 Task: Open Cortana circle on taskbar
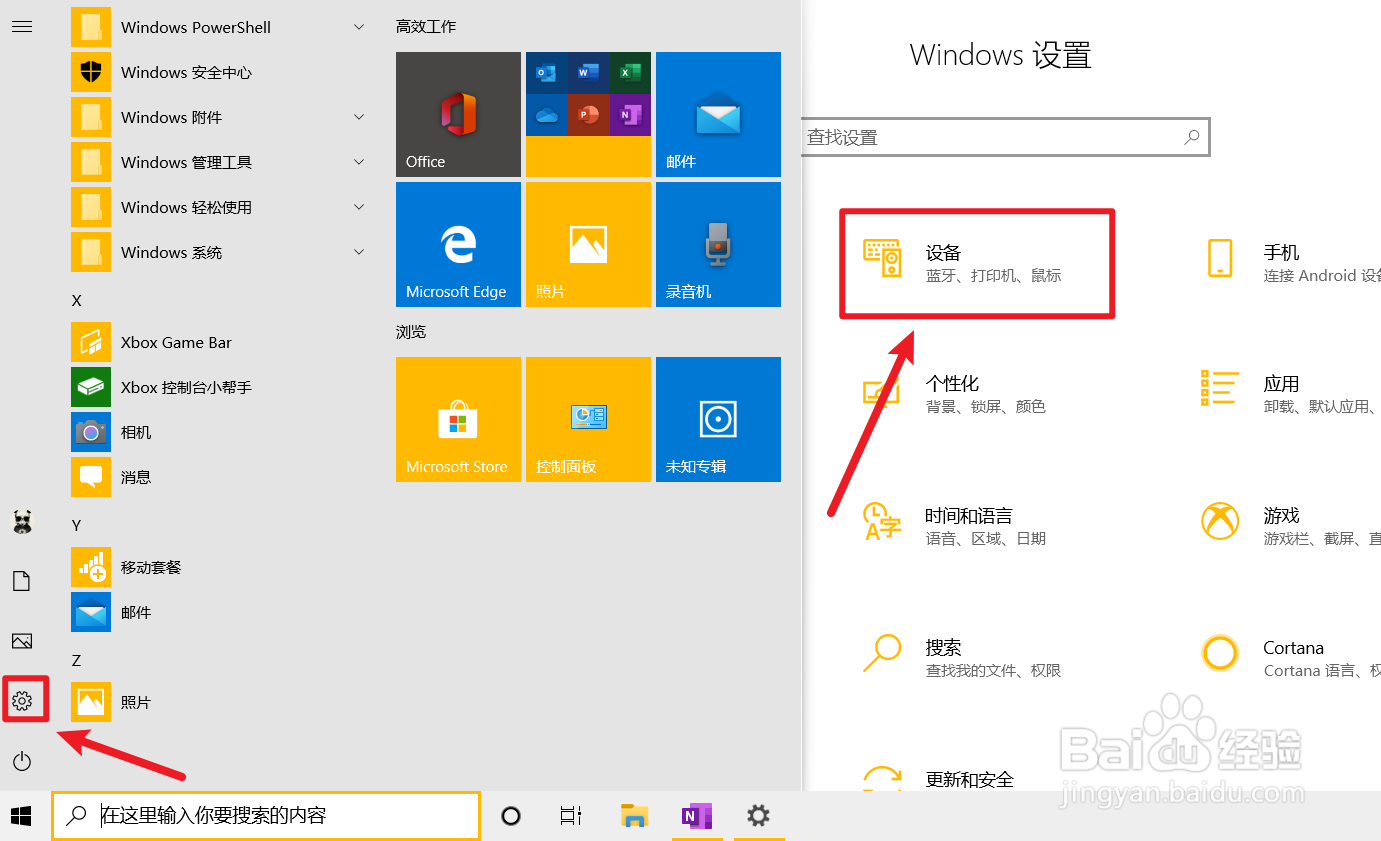pos(510,816)
